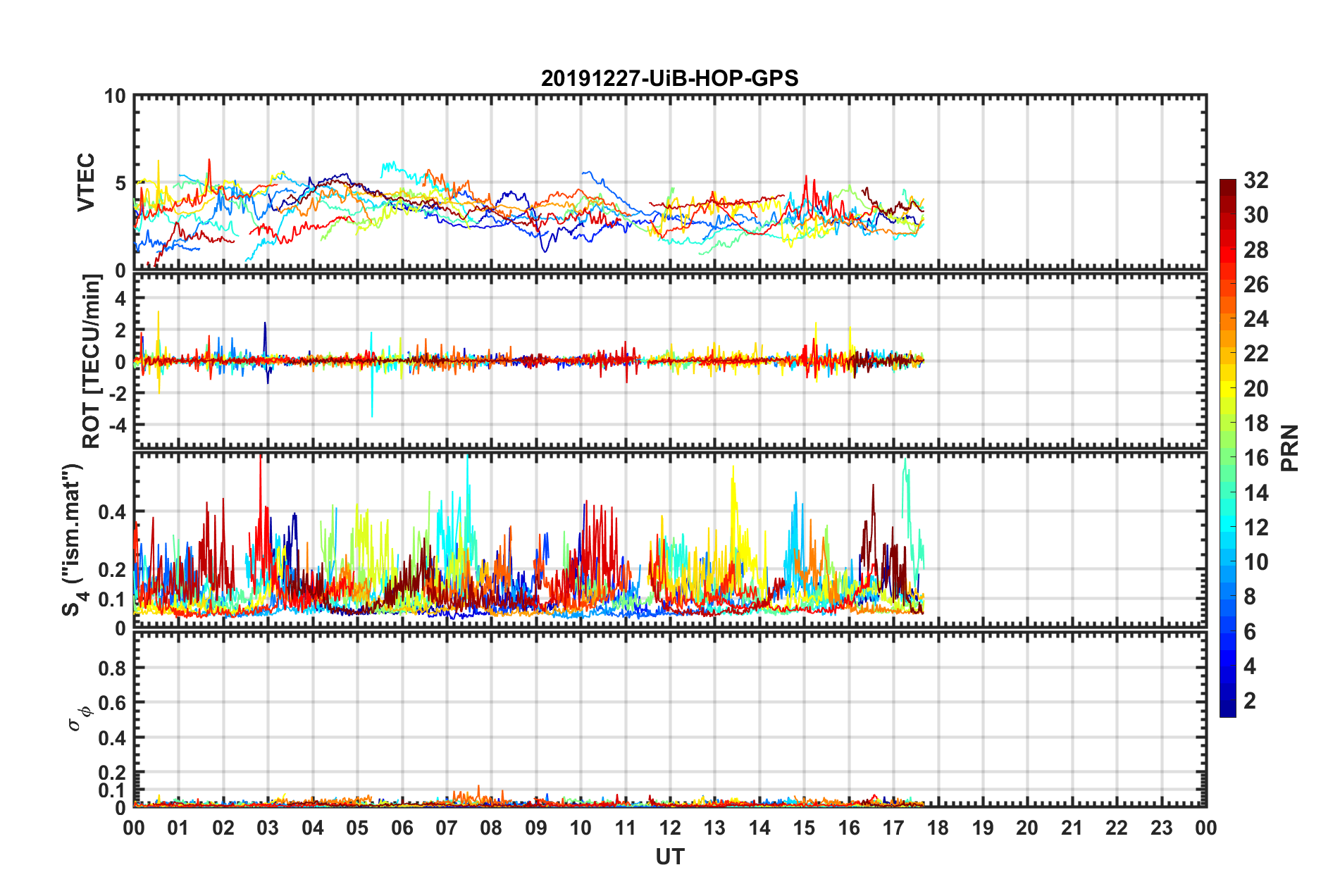Click the VTEC y-axis label
This screenshot has height=896, width=1340.
click(x=86, y=182)
